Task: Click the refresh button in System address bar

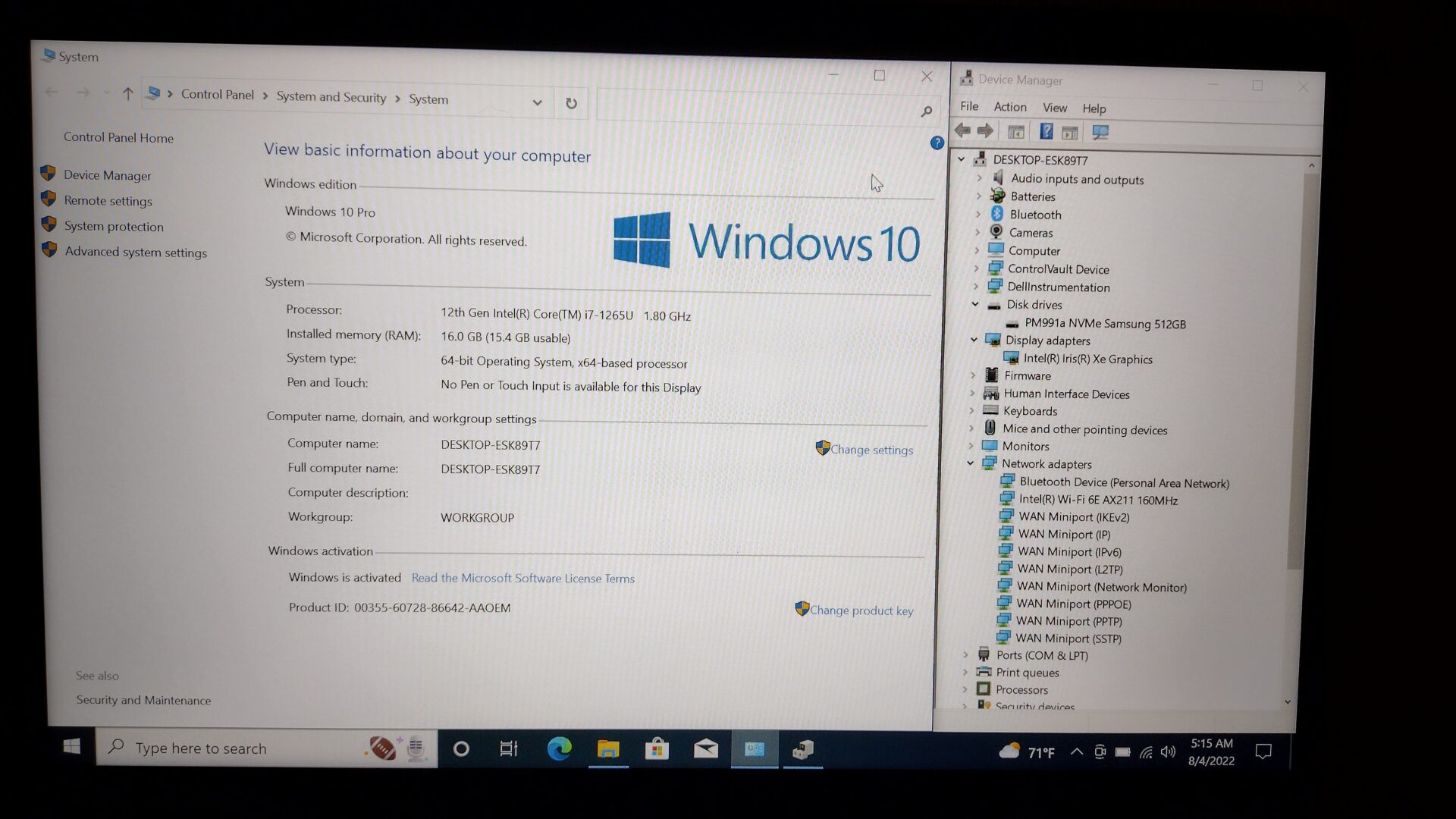Action: (571, 103)
